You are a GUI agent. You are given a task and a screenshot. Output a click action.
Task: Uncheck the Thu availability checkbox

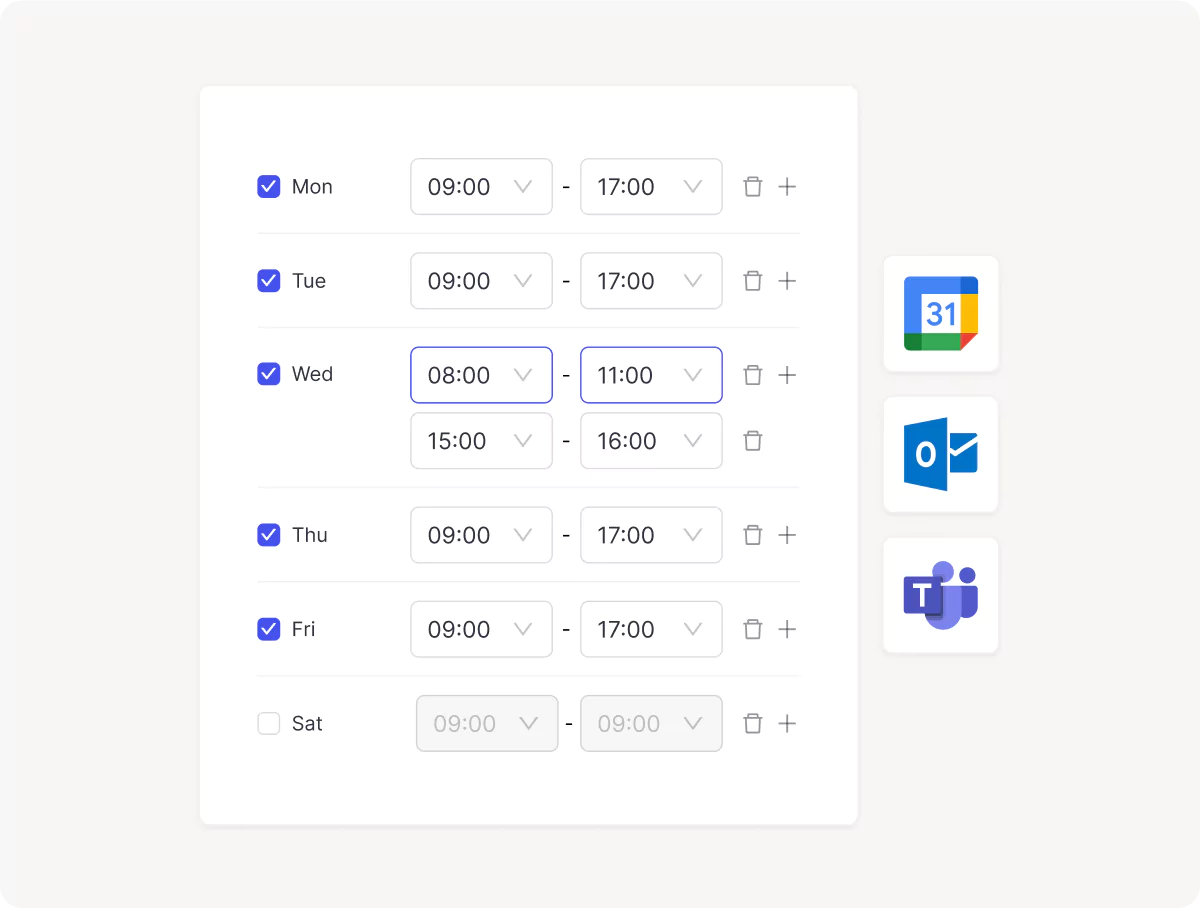coord(269,534)
